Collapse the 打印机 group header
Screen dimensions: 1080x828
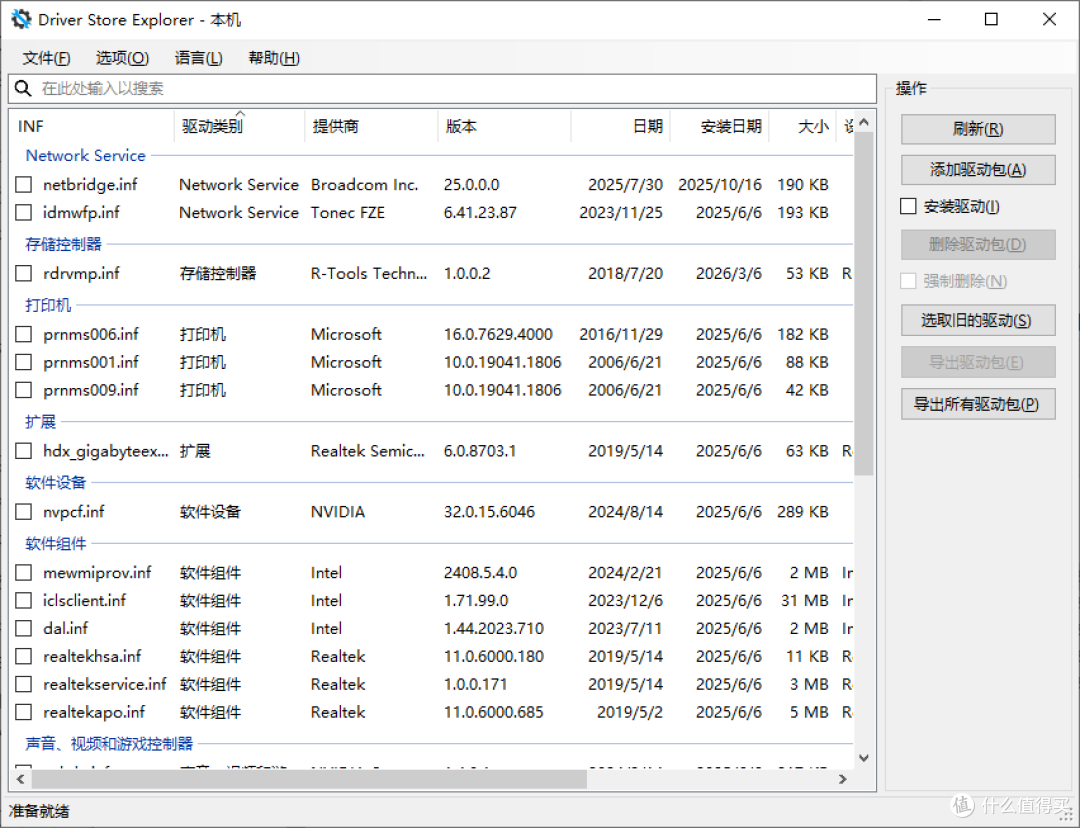tap(48, 305)
